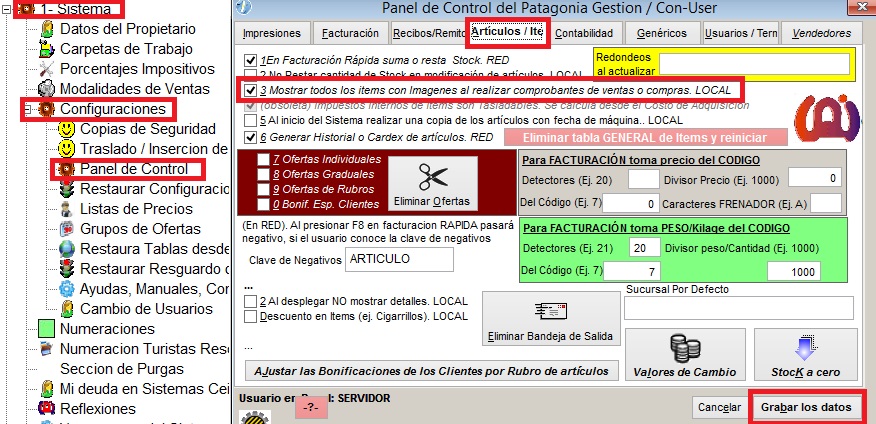Click the Reflexiones icon
Image resolution: width=876 pixels, height=424 pixels.
pyautogui.click(x=47, y=408)
